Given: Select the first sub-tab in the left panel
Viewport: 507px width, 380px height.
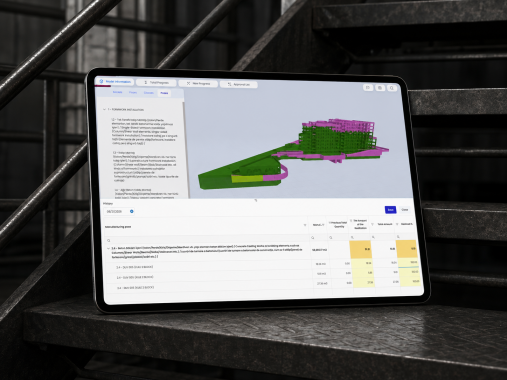Looking at the screenshot, I should [117, 92].
